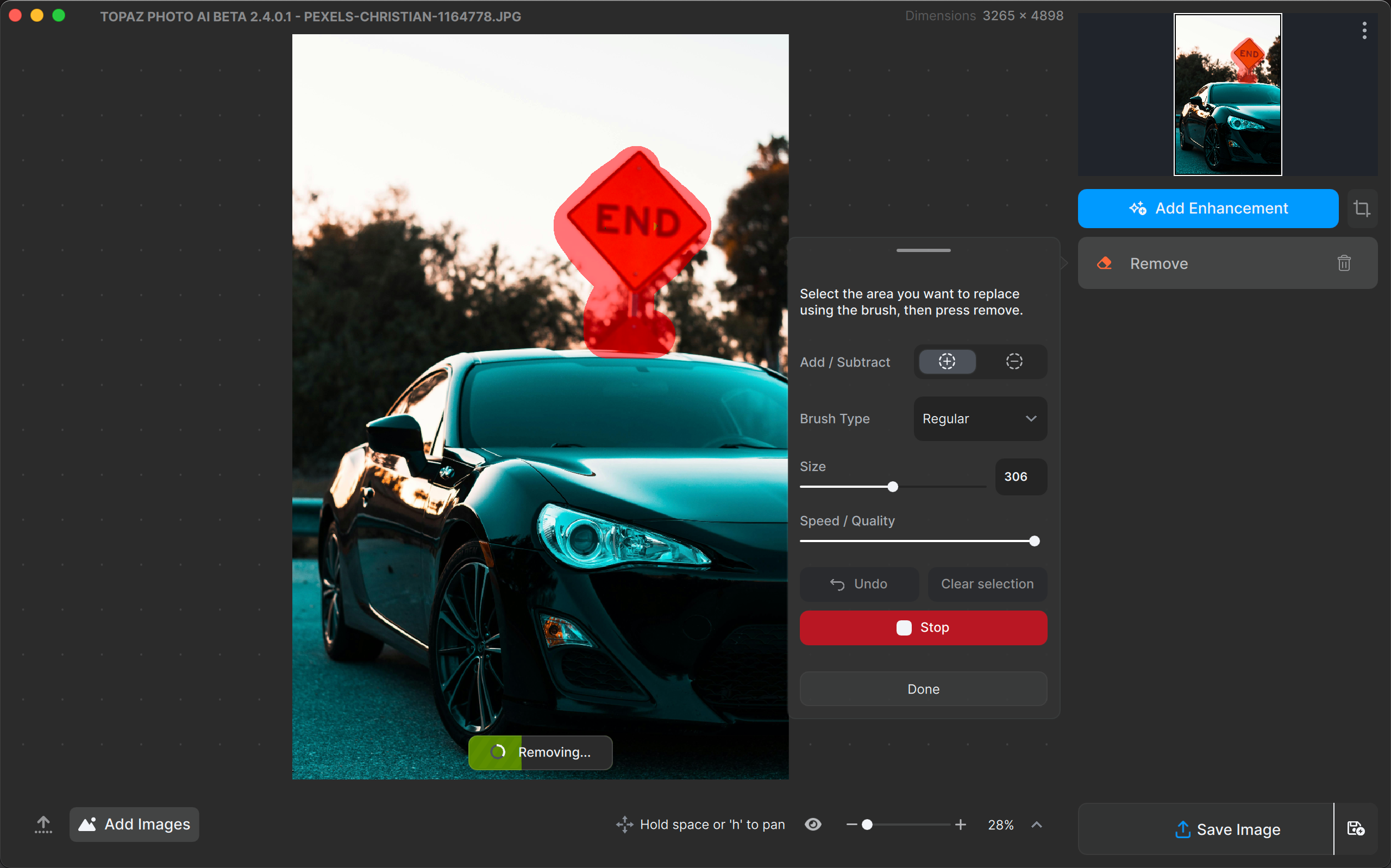Click the collapse arrow beside Remove panel
The width and height of the screenshot is (1391, 868).
pos(1065,263)
